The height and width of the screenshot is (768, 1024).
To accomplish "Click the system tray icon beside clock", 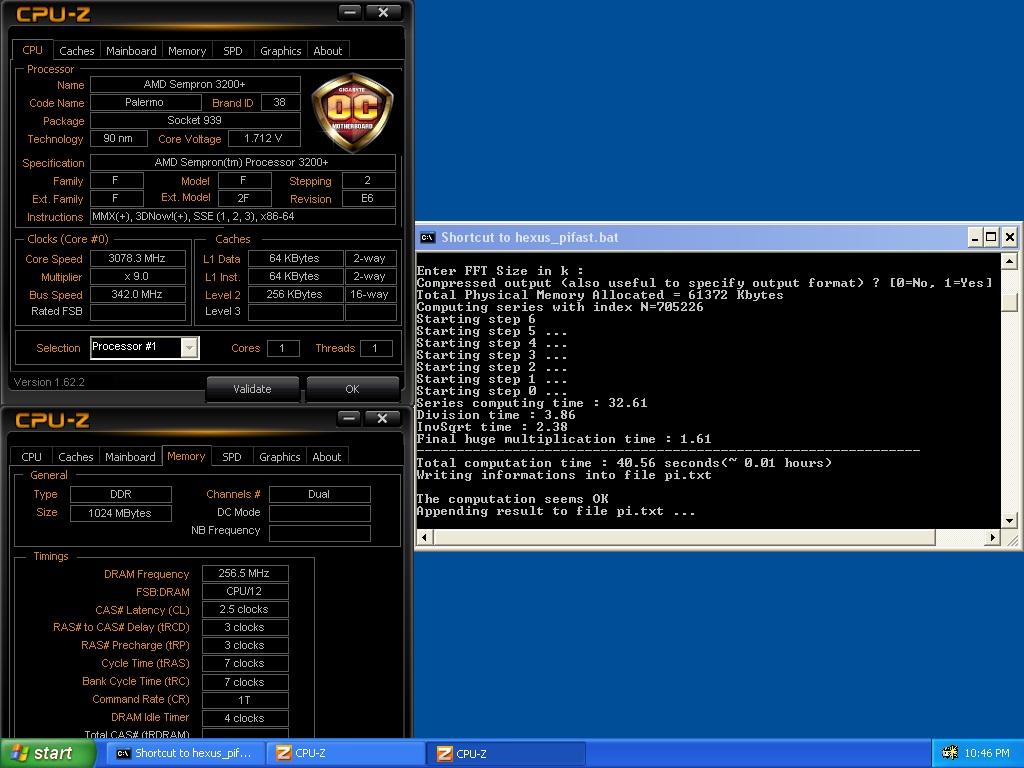I will [x=950, y=753].
